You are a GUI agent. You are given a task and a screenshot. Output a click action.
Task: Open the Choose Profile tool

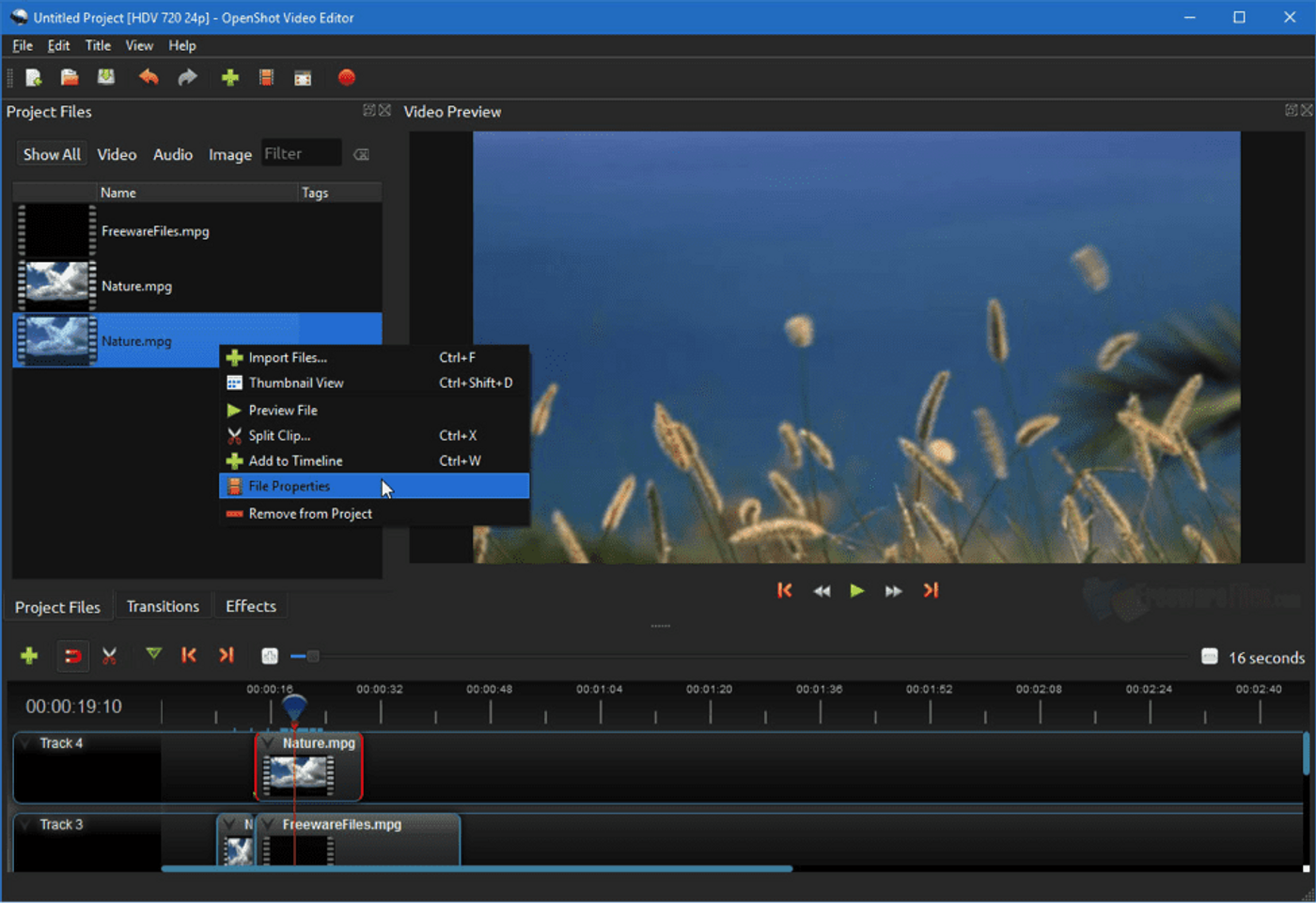[266, 77]
